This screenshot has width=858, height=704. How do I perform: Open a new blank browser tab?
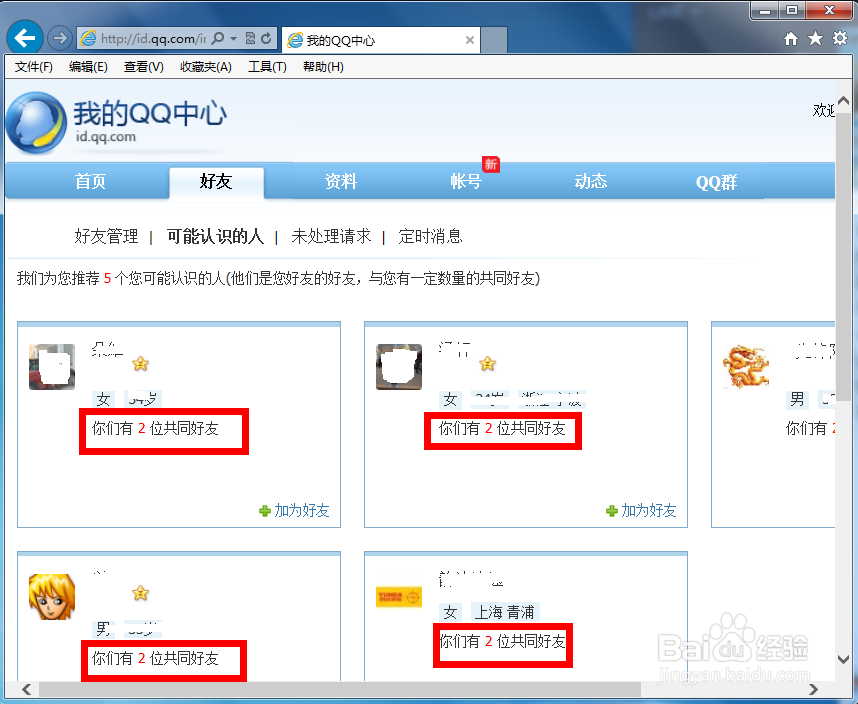(494, 40)
